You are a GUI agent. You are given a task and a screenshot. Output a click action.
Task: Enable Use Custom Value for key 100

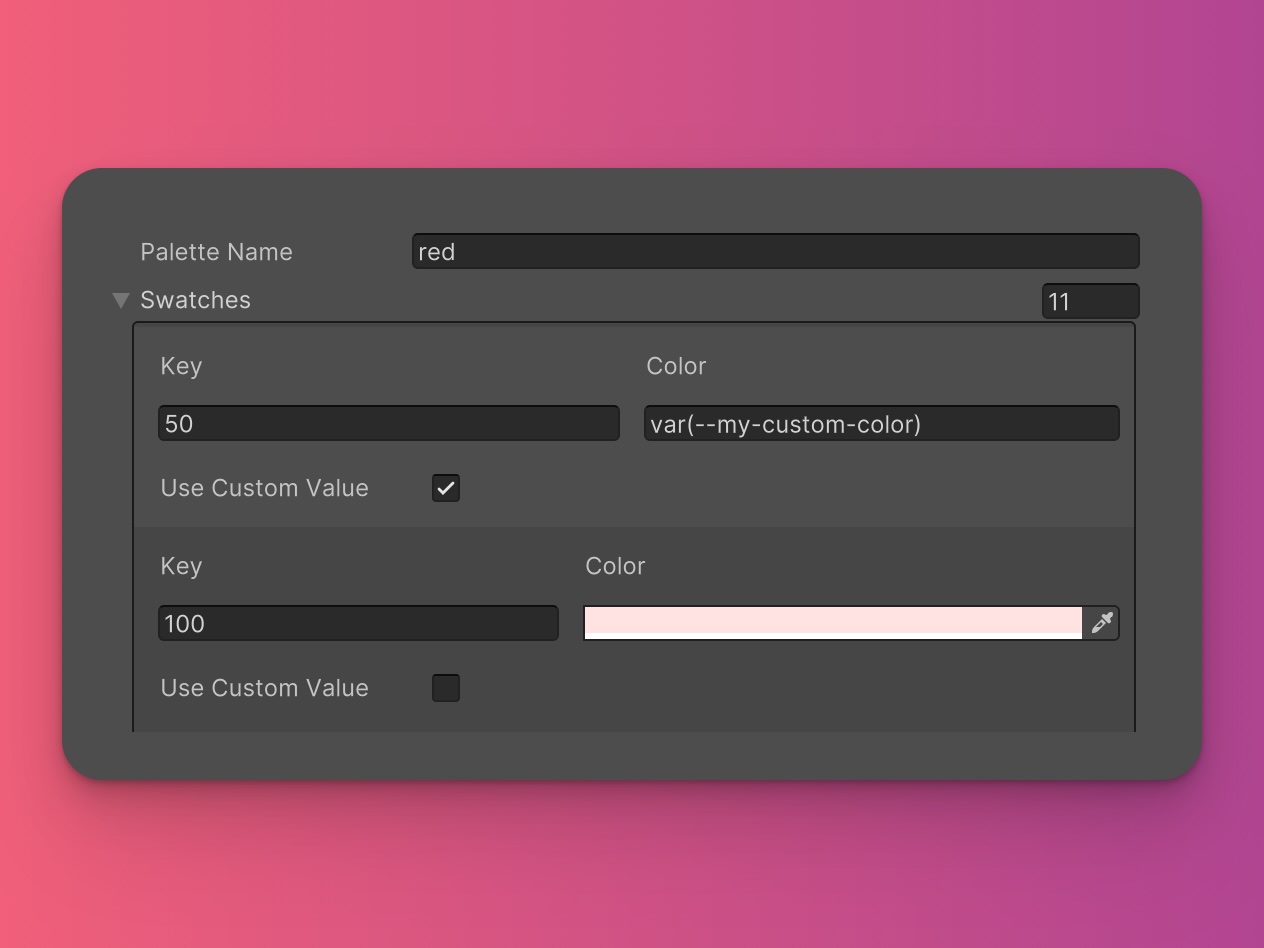point(446,688)
